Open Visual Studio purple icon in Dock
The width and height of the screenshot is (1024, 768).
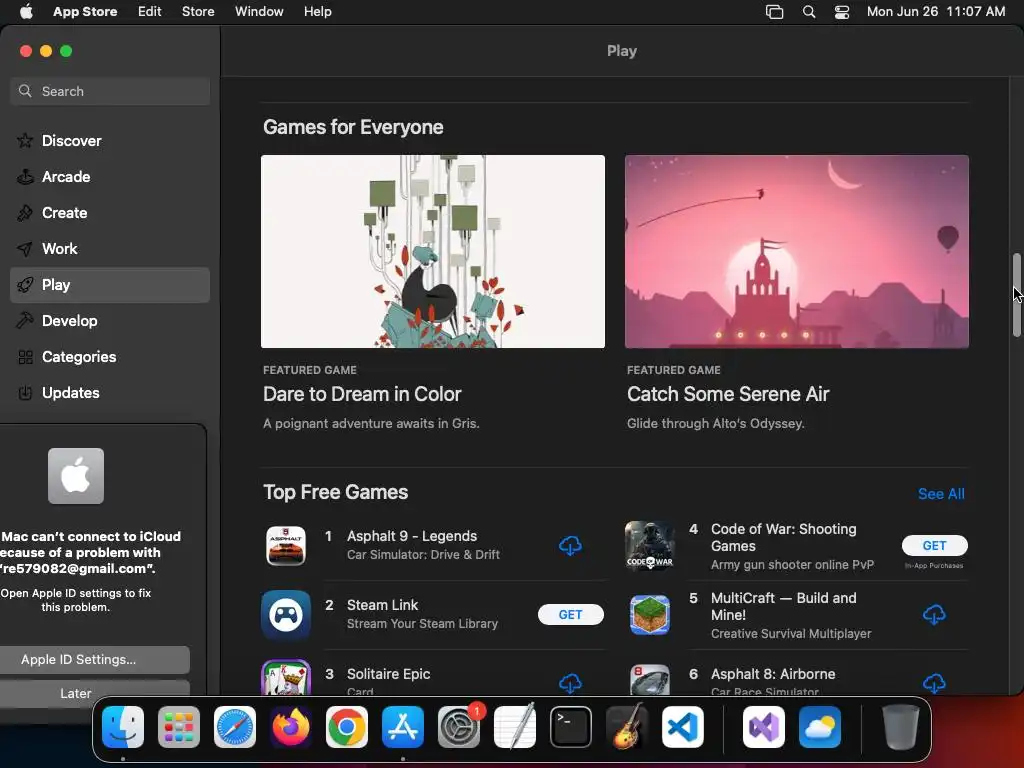763,727
